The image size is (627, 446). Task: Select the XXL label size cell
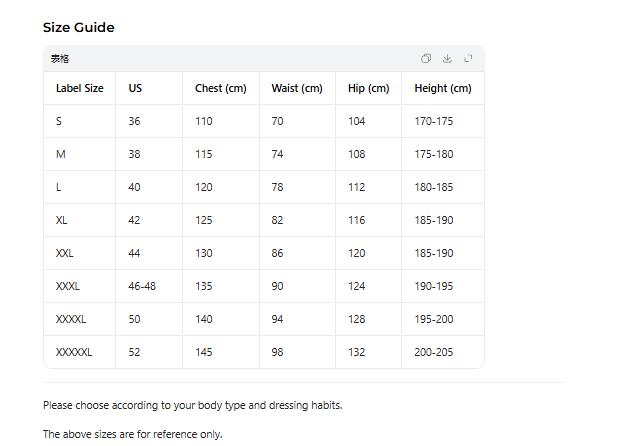[x=65, y=253]
